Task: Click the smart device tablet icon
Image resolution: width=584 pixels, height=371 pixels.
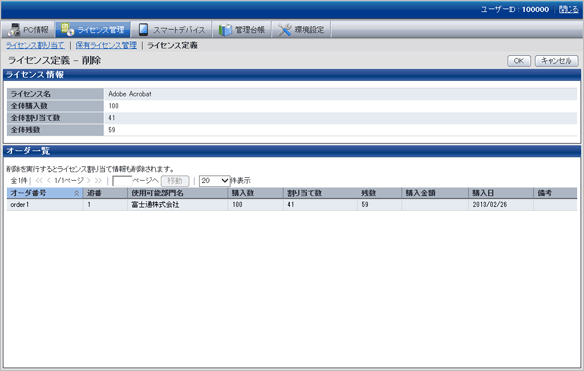Action: tap(143, 29)
